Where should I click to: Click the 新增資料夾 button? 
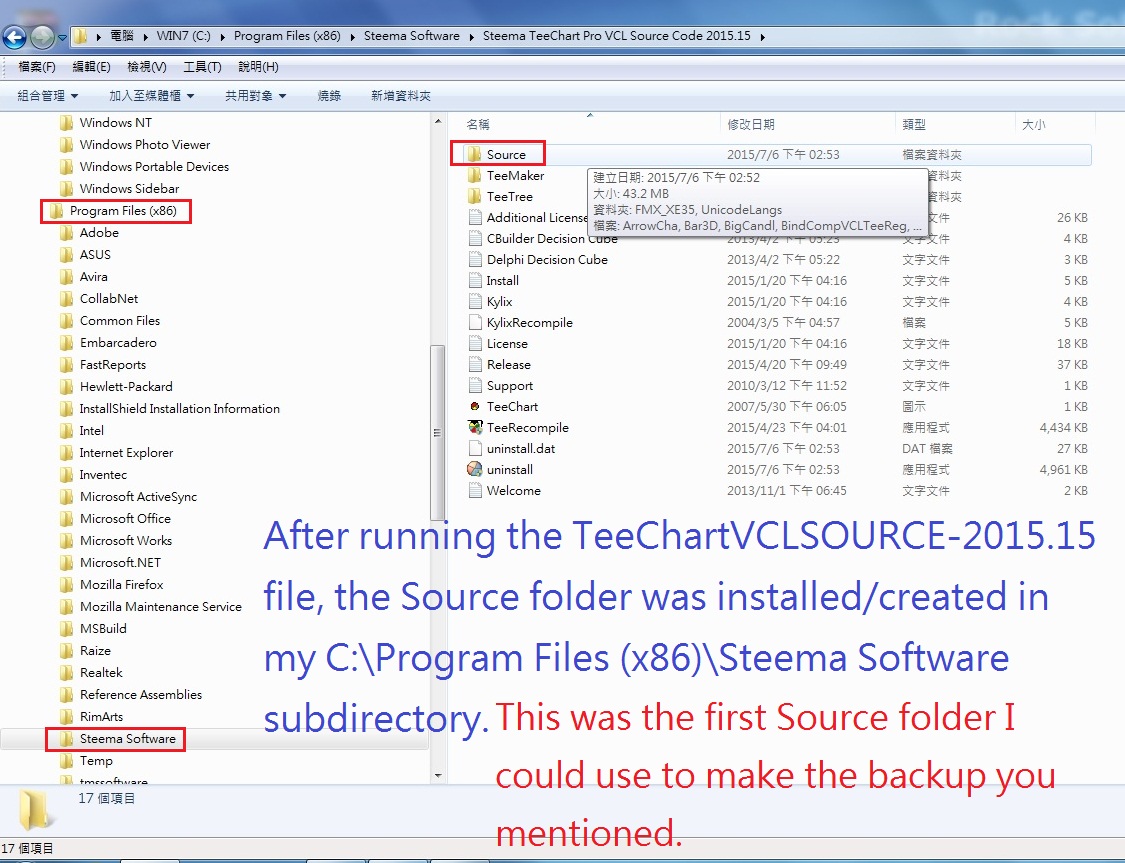coord(400,95)
